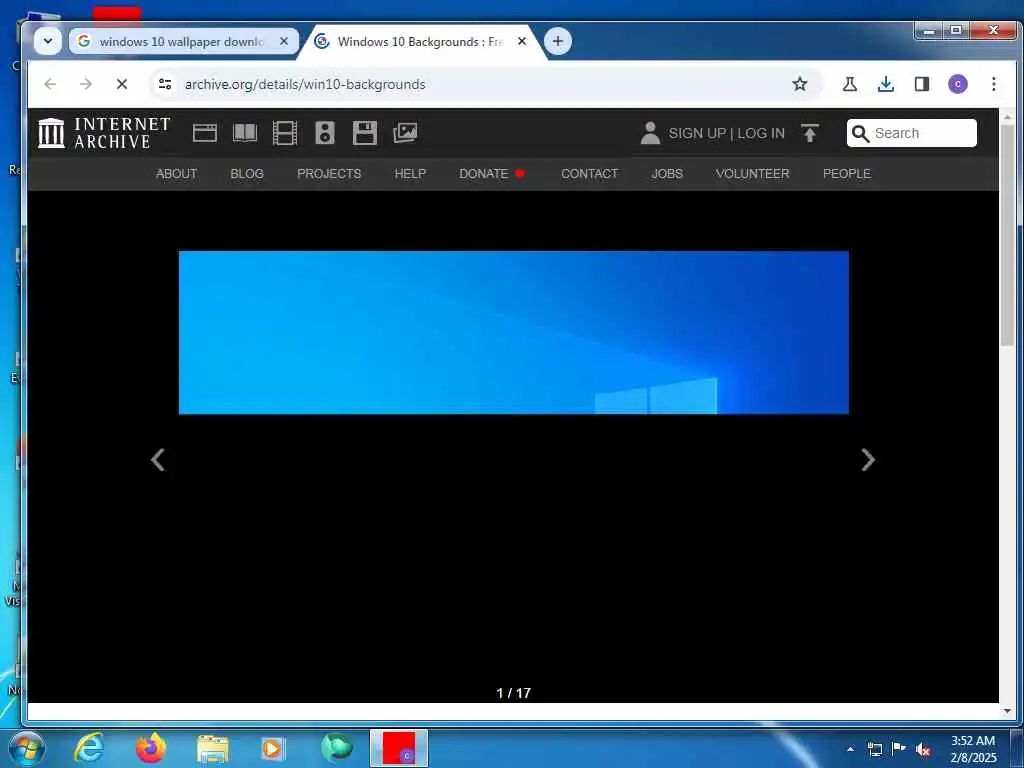Click the SIGN UP link
Screen dimensions: 1024x768
(x=697, y=133)
